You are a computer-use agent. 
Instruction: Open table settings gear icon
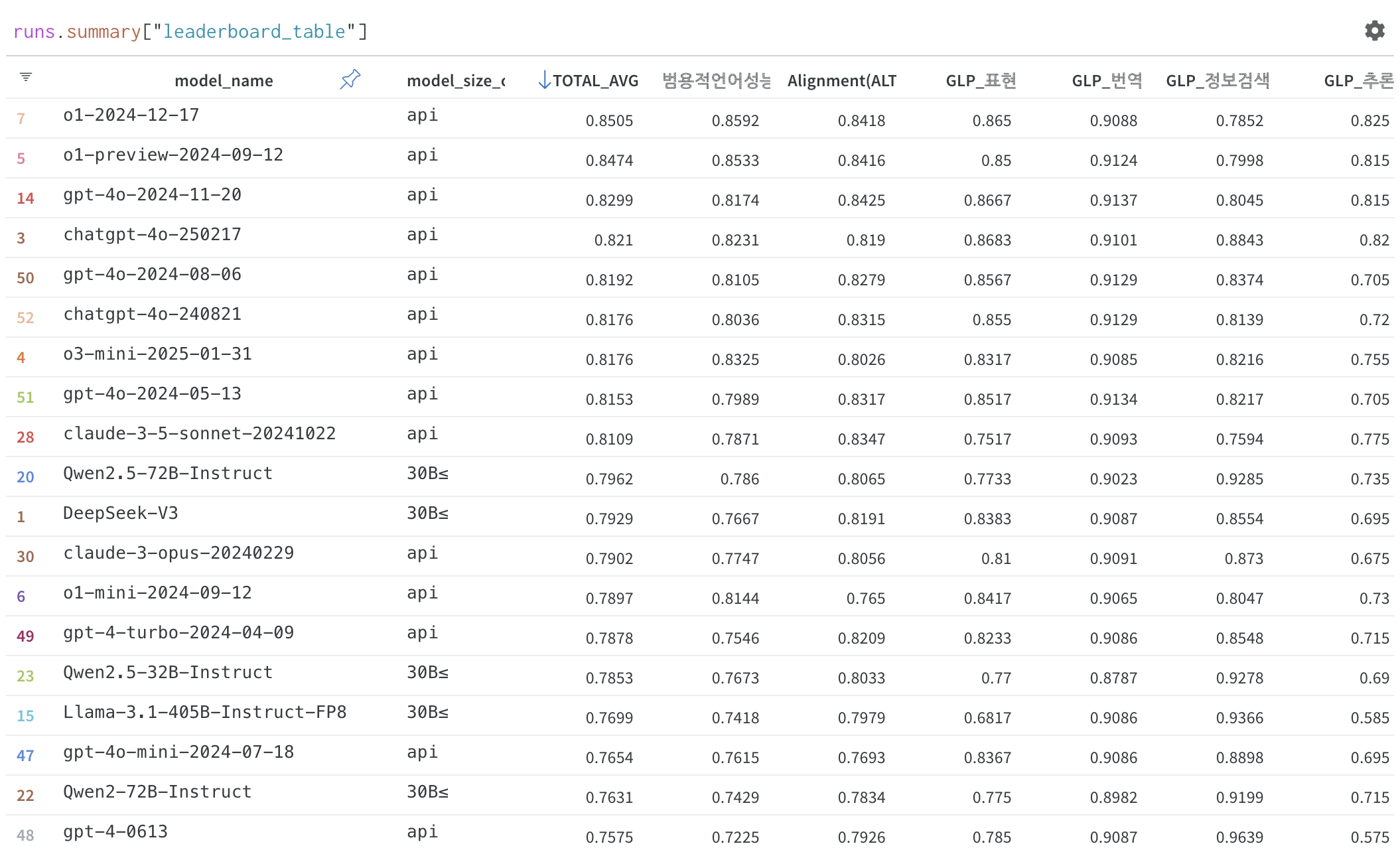pyautogui.click(x=1374, y=31)
